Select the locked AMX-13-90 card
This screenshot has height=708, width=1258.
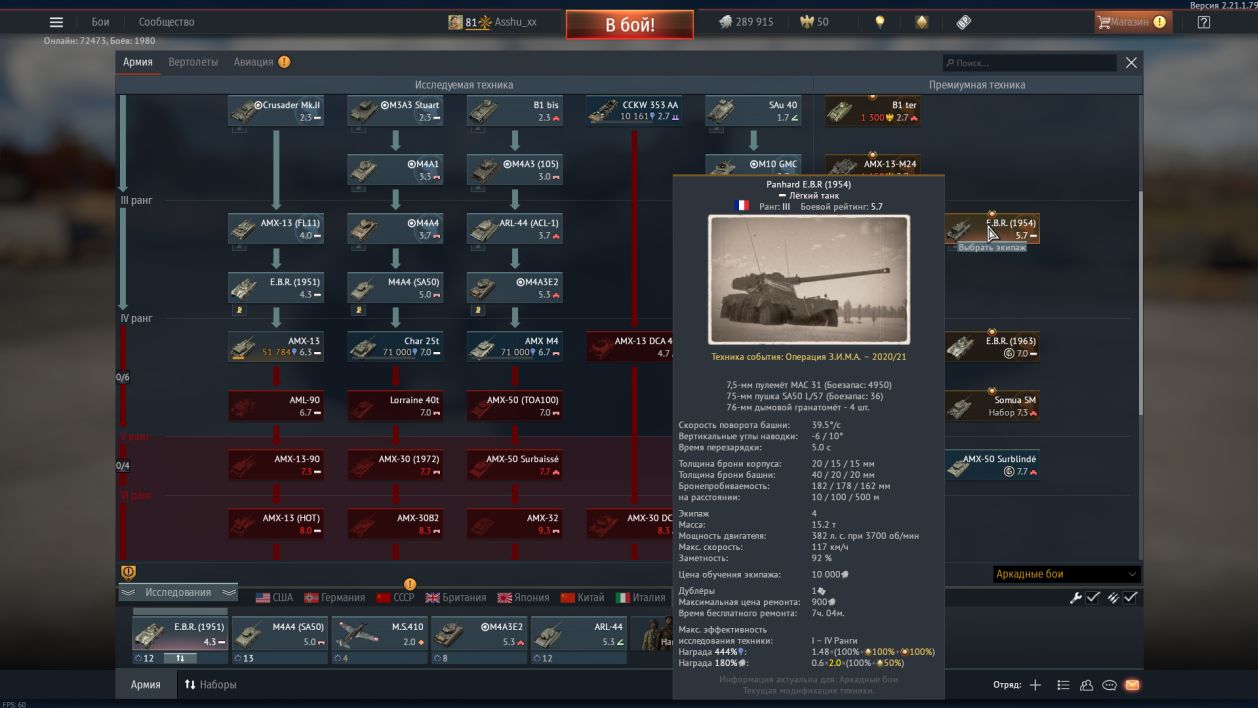(x=276, y=464)
